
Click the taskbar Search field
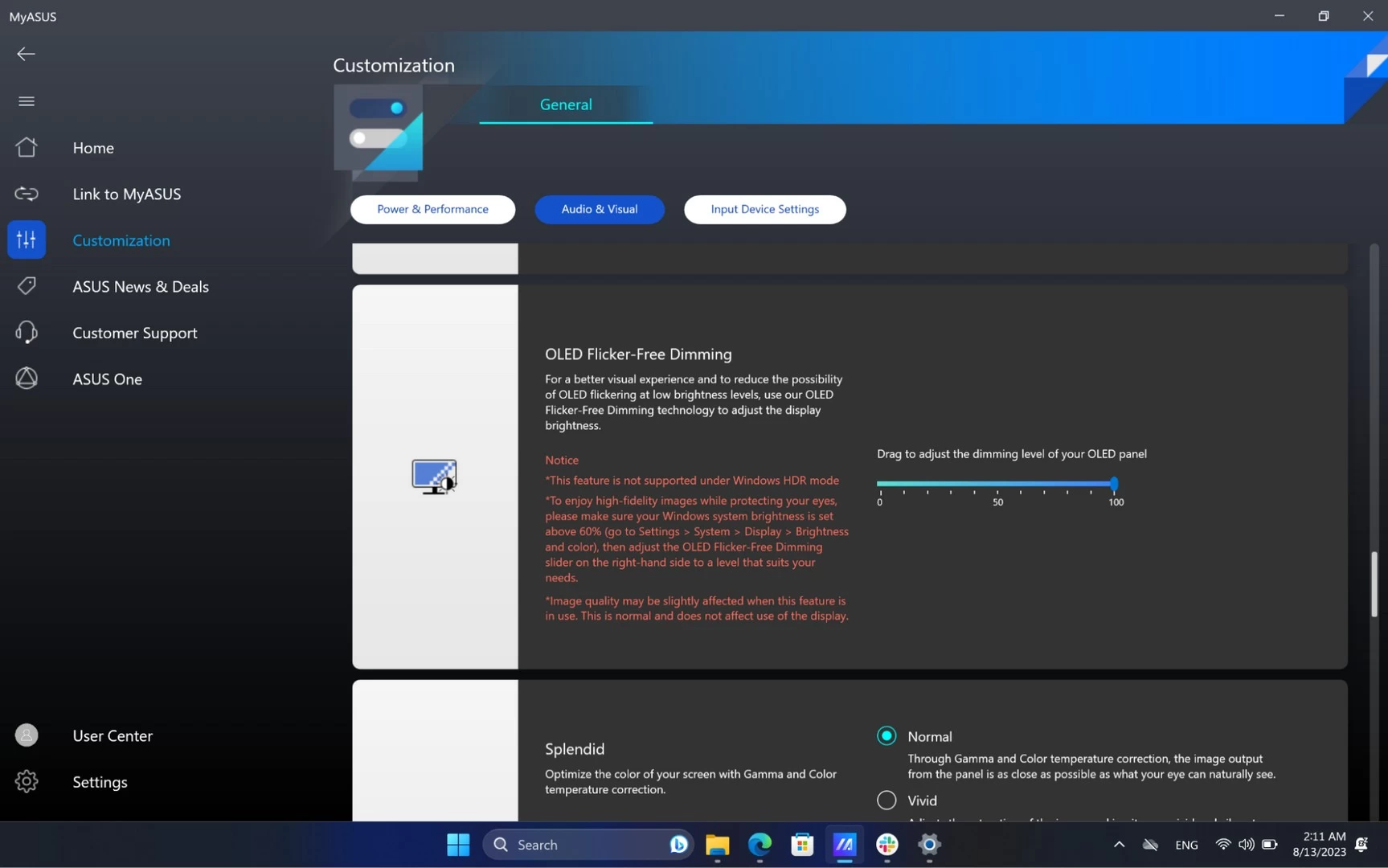588,845
